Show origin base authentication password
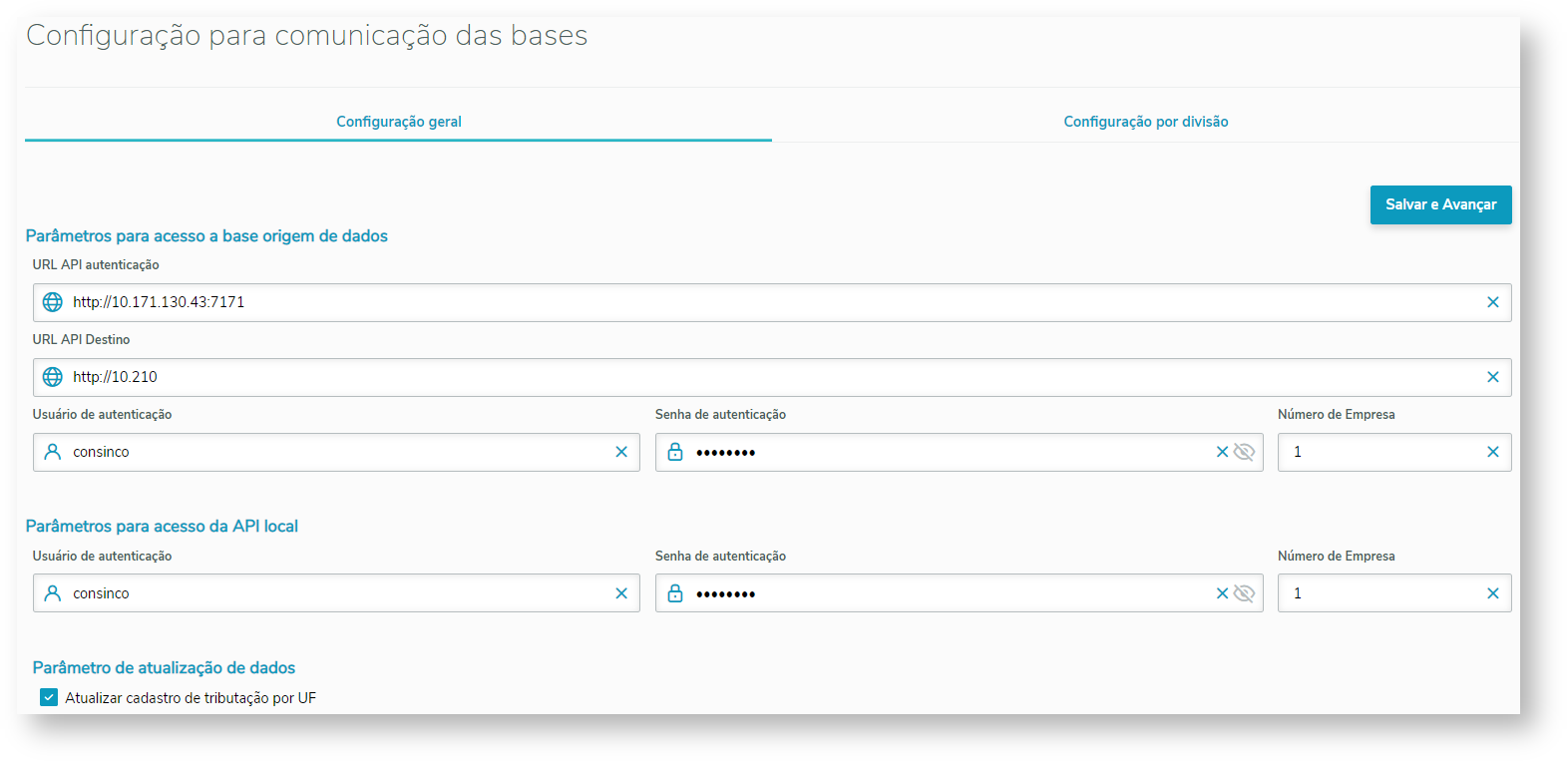Image resolution: width=1568 pixels, height=762 pixels. point(1244,452)
